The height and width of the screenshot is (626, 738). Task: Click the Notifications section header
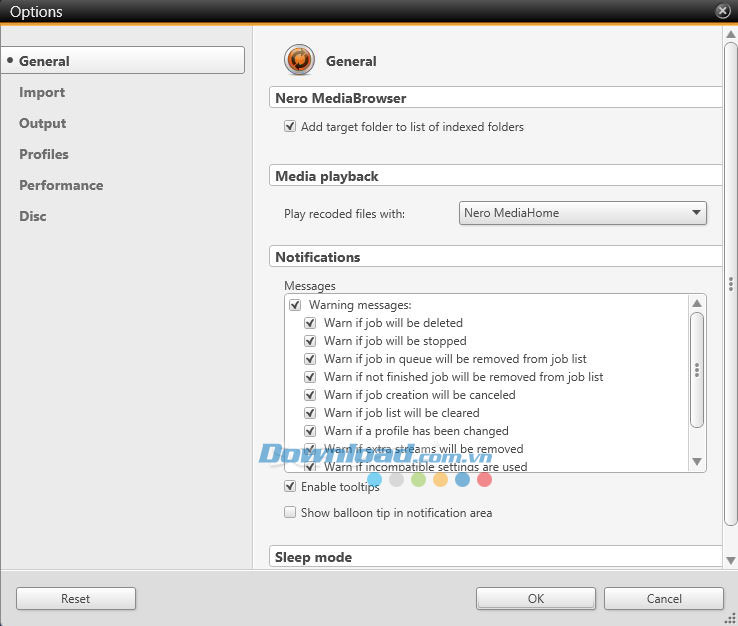(x=496, y=257)
